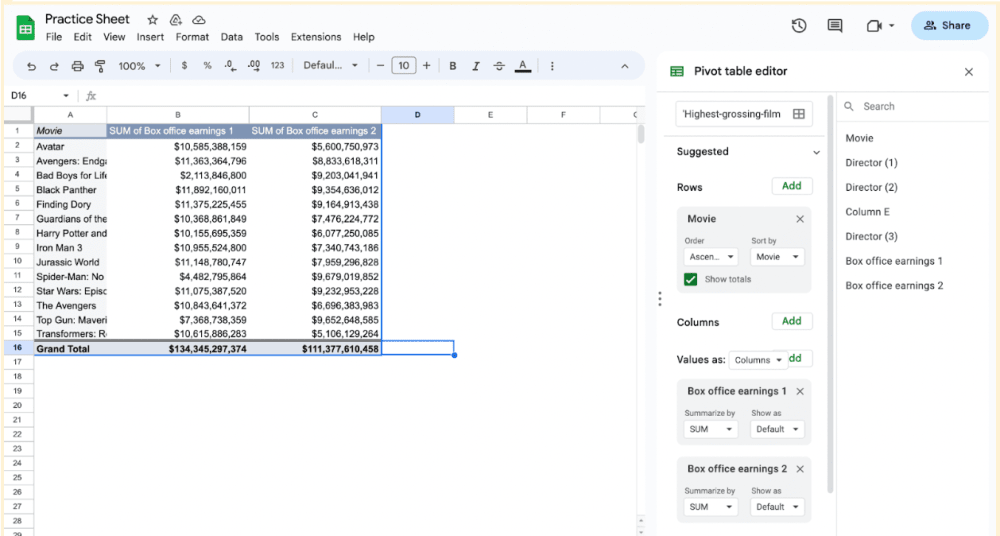Decrease decimal places
Screen dimensions: 1000x536
coord(230,65)
